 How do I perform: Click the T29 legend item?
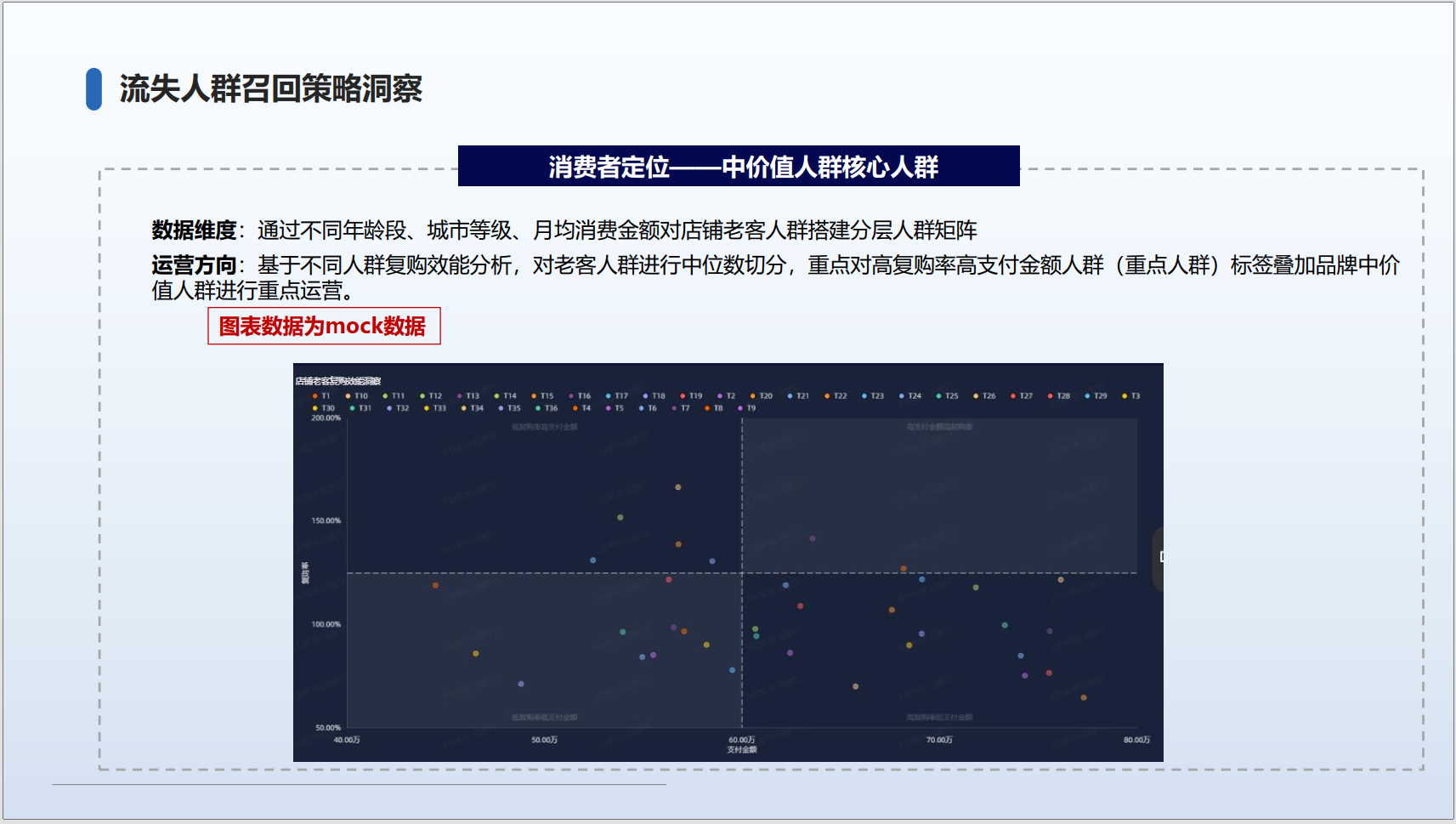coord(1096,396)
